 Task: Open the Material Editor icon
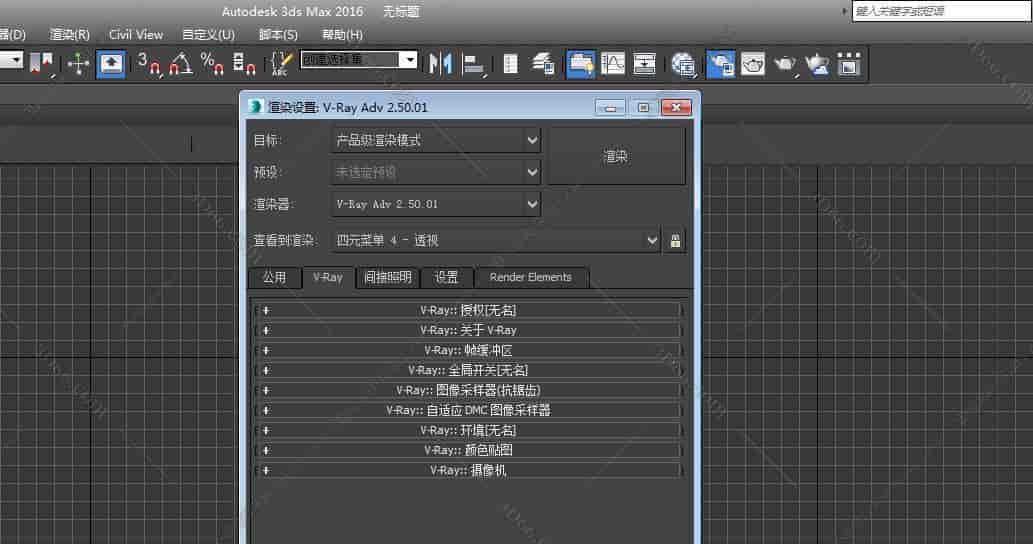[x=684, y=63]
